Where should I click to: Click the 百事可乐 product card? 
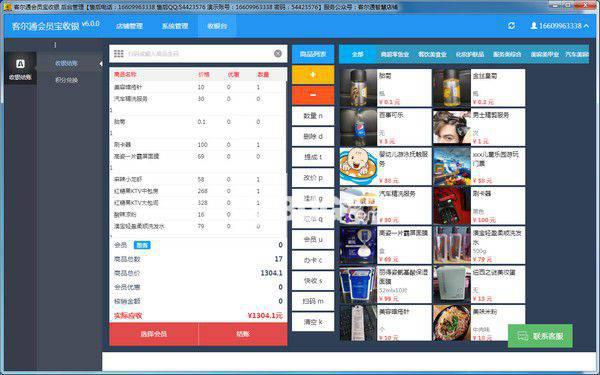tap(385, 127)
